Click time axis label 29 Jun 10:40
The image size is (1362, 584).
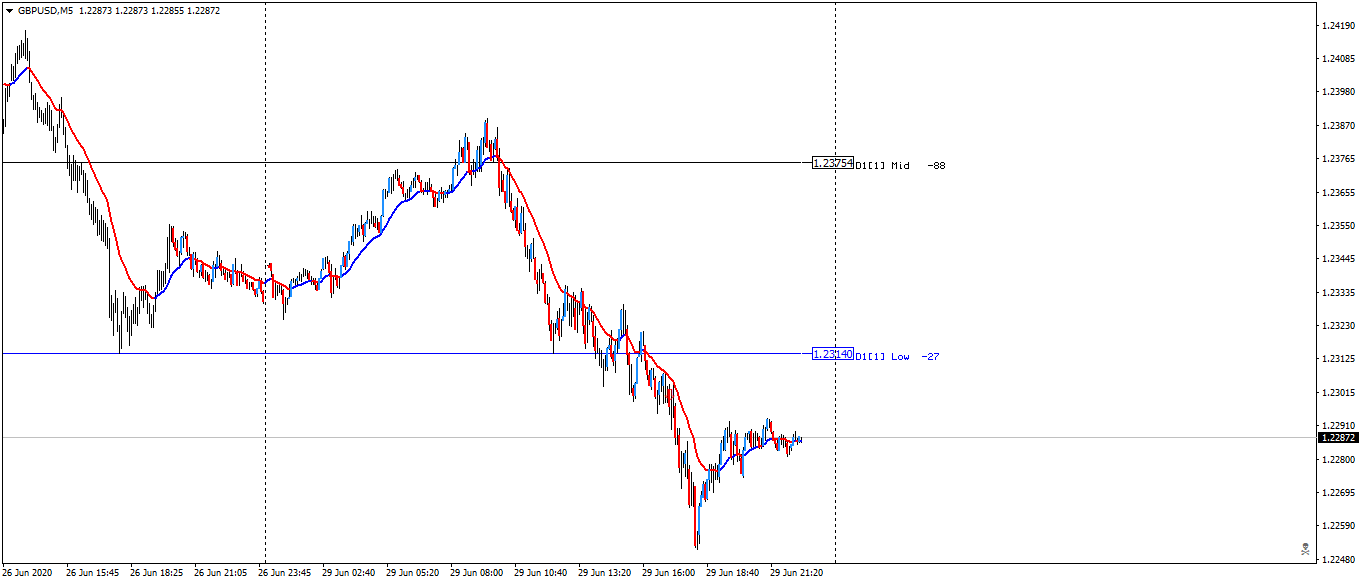click(541, 573)
